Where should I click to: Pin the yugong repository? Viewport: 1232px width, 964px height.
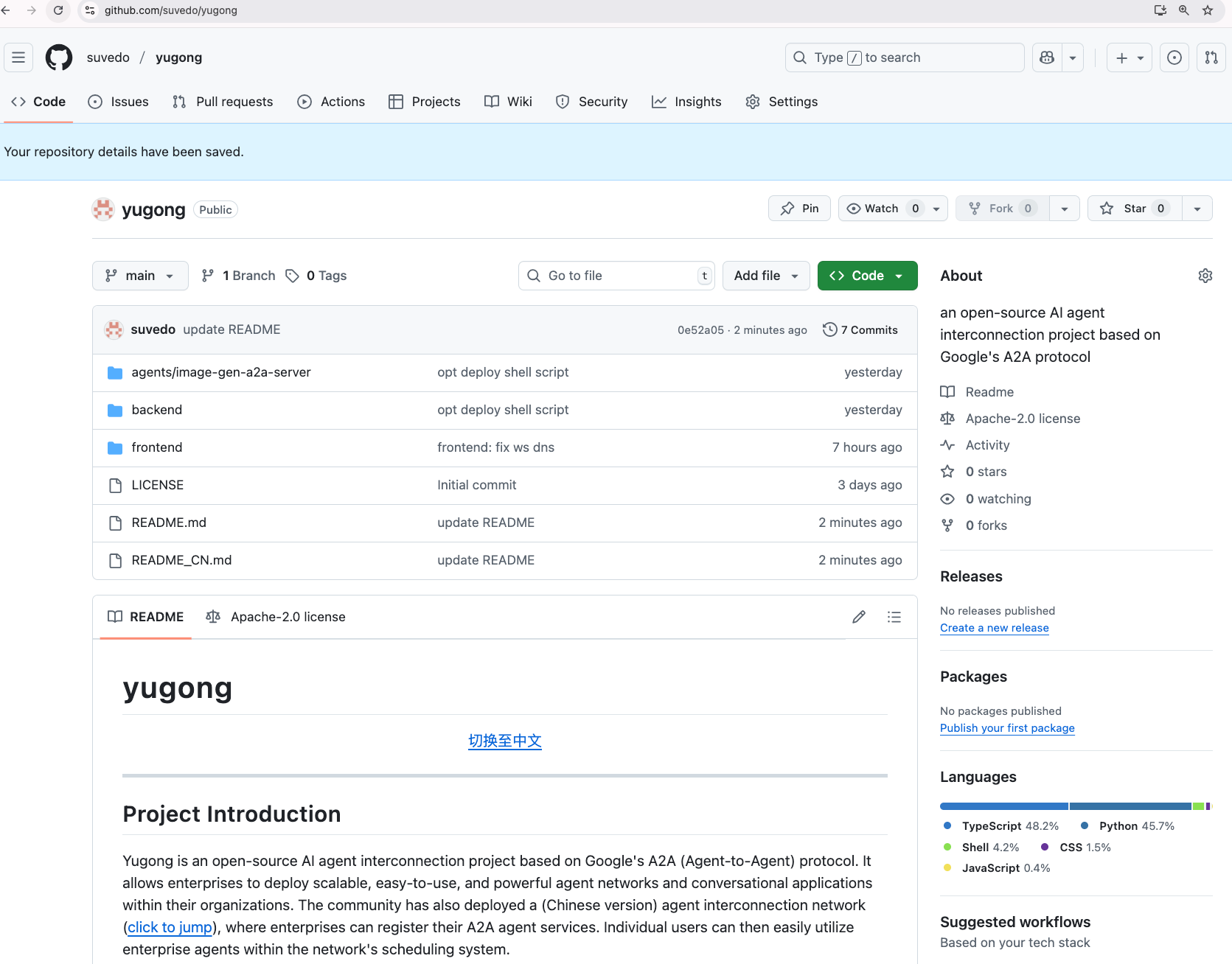(x=800, y=209)
